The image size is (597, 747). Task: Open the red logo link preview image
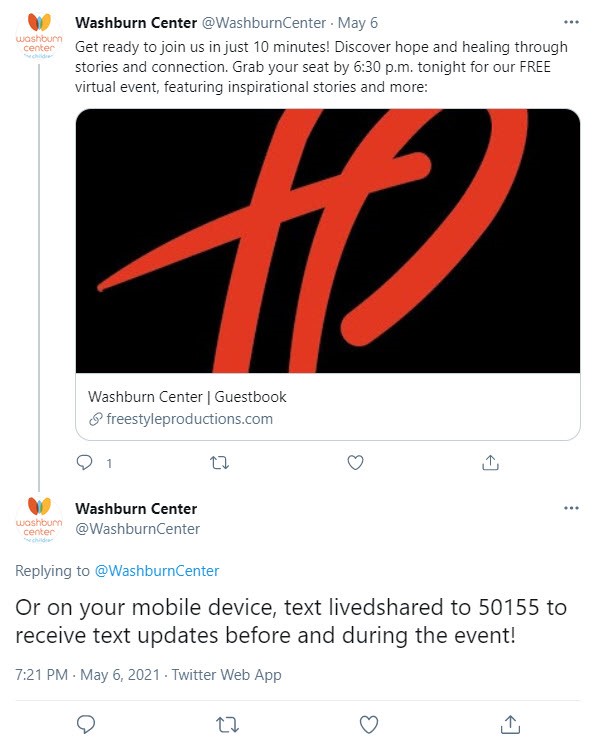328,241
